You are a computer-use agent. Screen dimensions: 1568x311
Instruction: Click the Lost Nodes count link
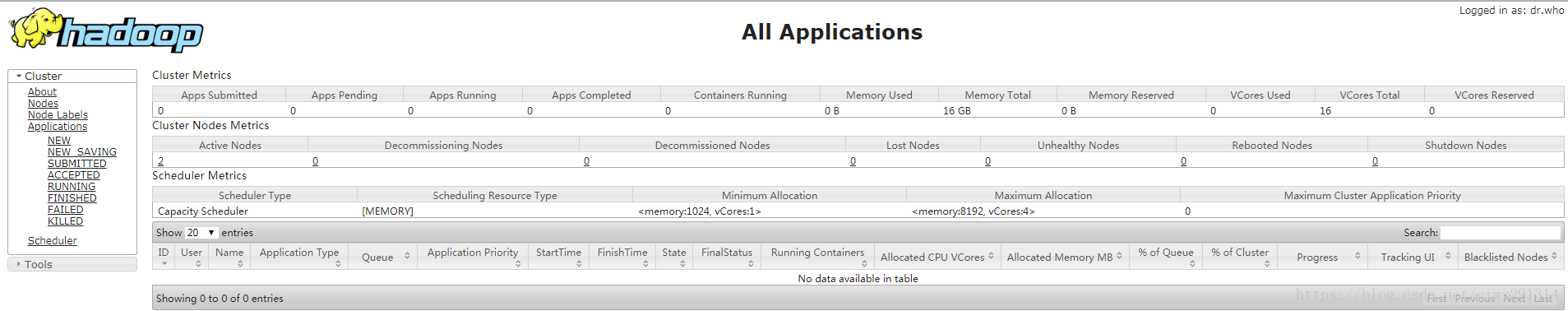(853, 161)
